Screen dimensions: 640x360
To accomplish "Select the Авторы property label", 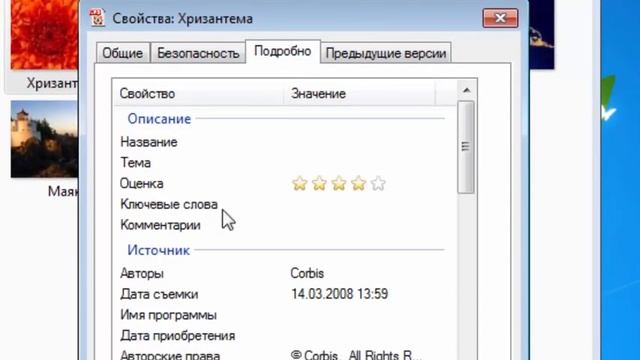I will 142,273.
